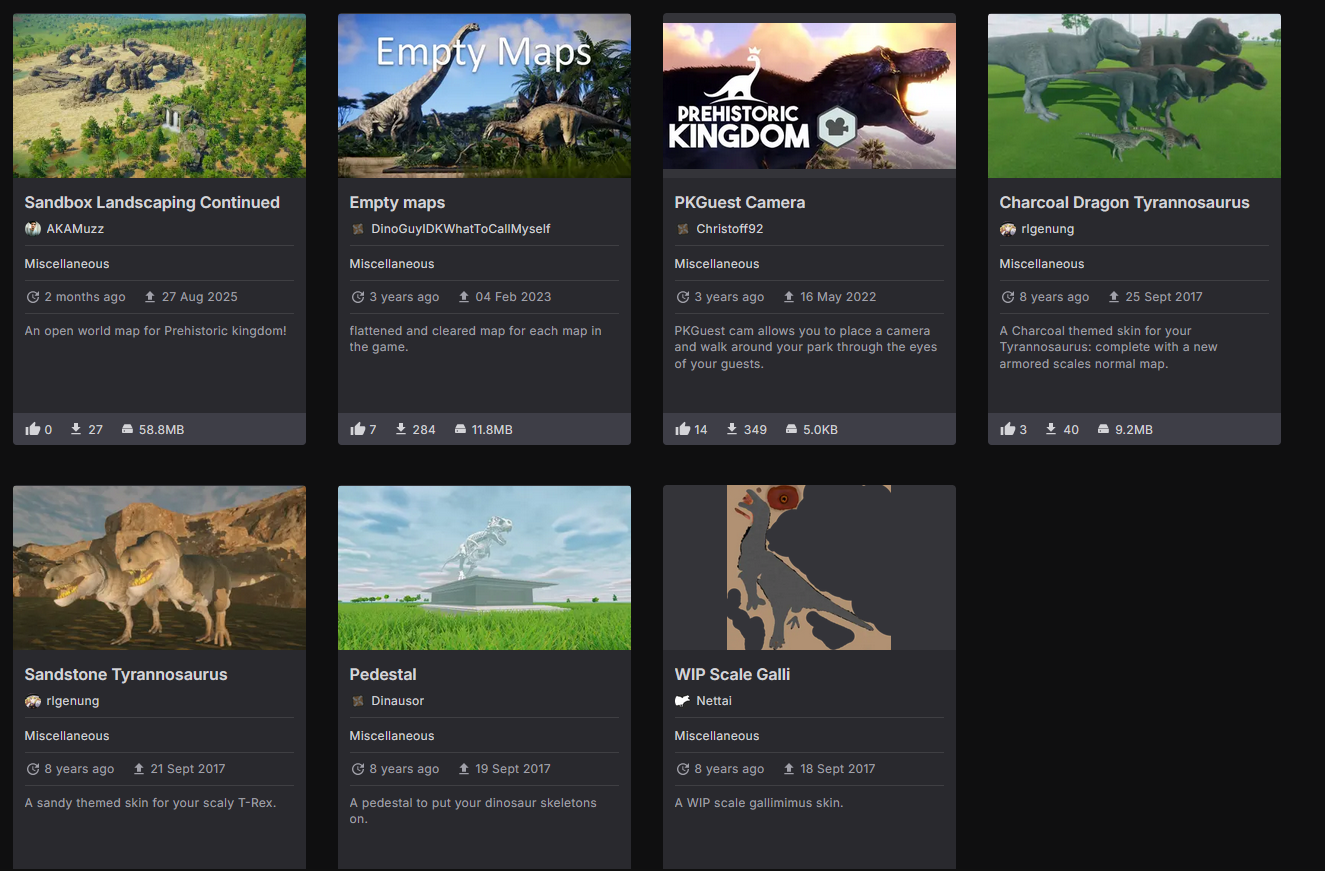
Task: Click upload icon beside 27 Aug 2025
Action: [150, 297]
